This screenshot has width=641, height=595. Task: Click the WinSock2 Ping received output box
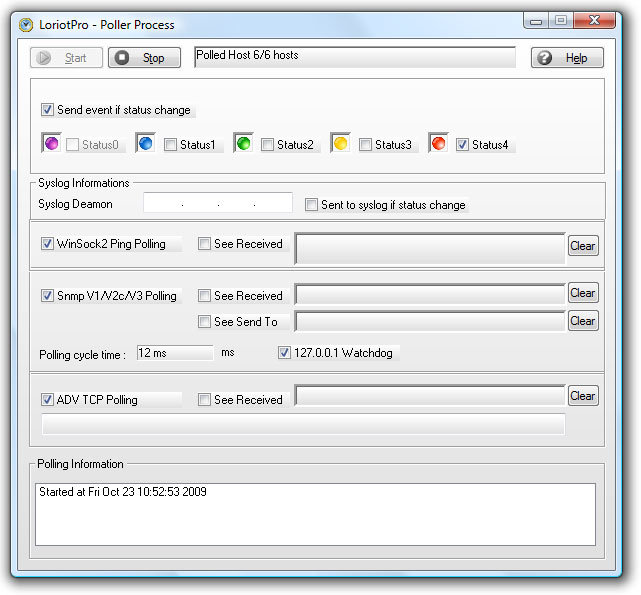click(x=430, y=249)
